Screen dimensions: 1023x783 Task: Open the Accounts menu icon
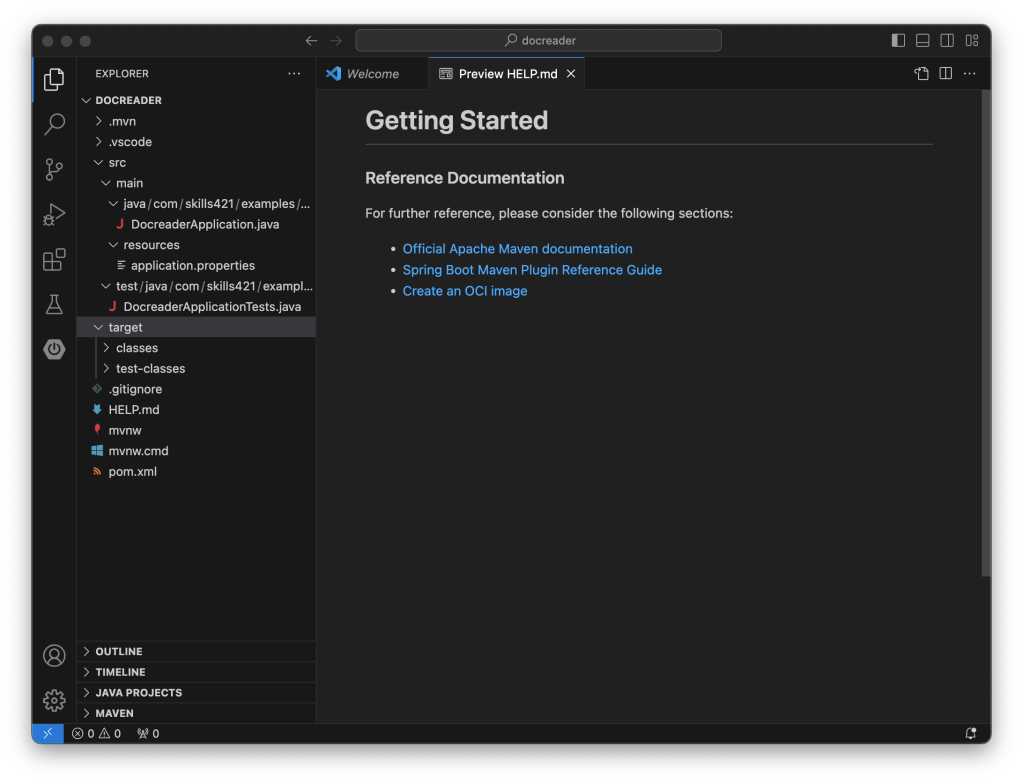point(54,656)
